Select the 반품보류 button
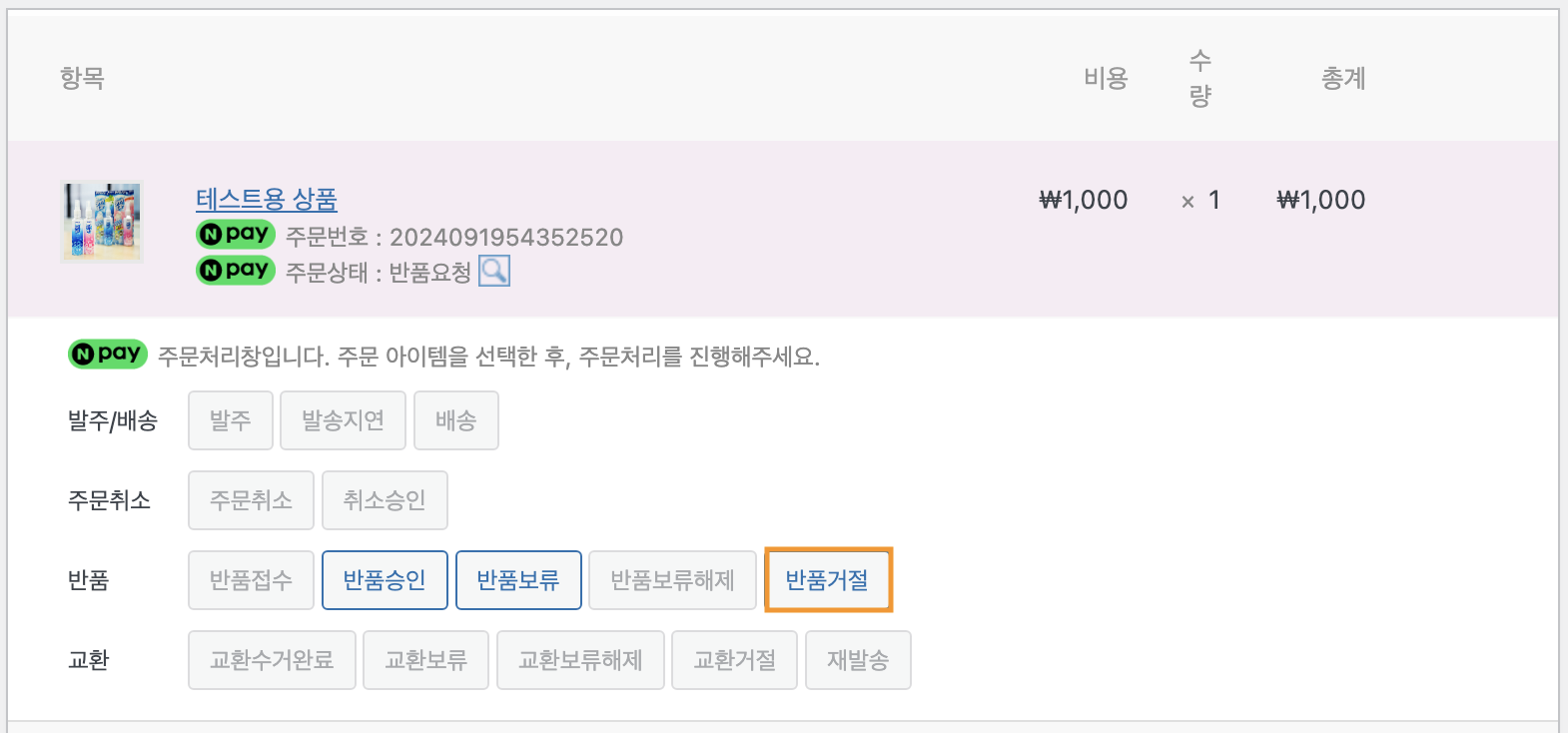This screenshot has width=1568, height=733. click(x=518, y=580)
